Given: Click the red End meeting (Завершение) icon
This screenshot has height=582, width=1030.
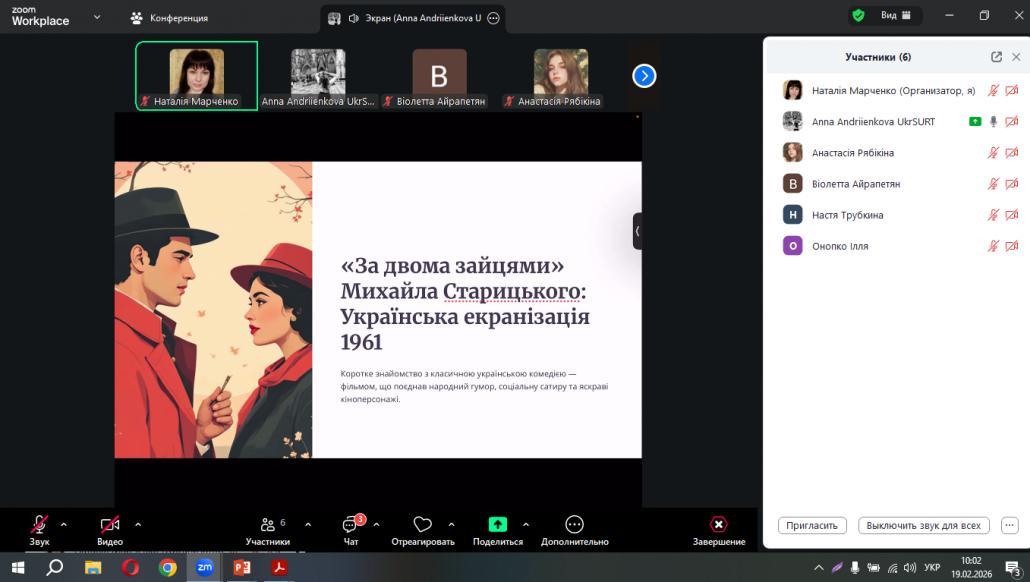Looking at the screenshot, I should click(x=718, y=525).
